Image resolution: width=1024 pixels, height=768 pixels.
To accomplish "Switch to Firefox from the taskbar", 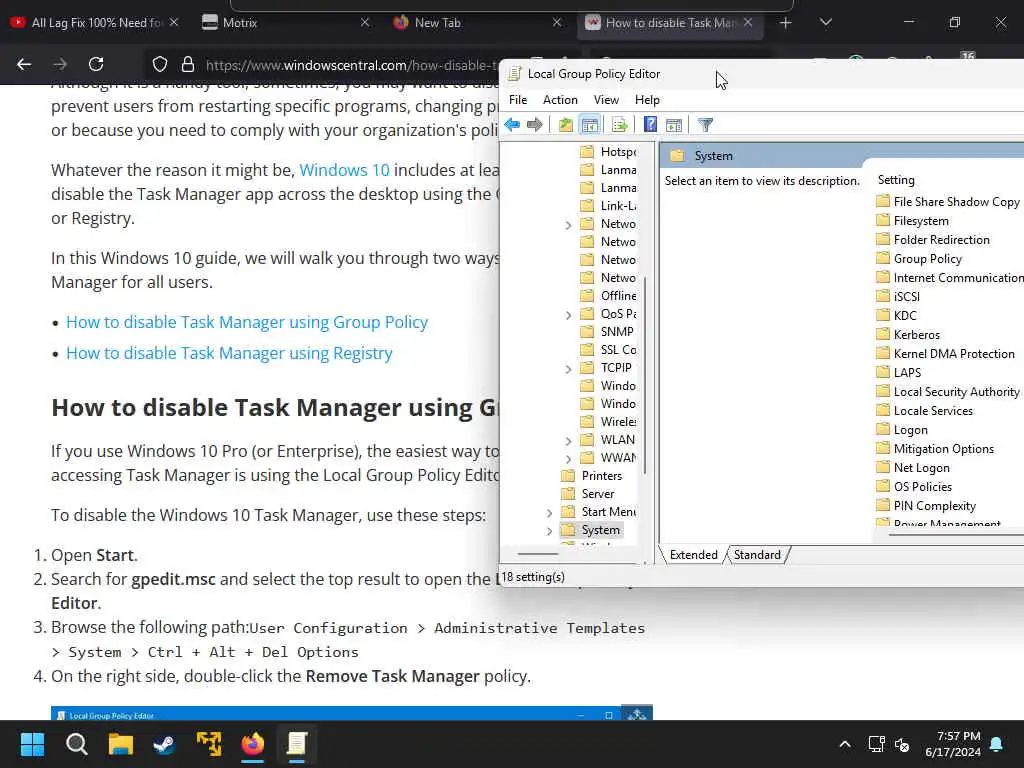I will [253, 744].
